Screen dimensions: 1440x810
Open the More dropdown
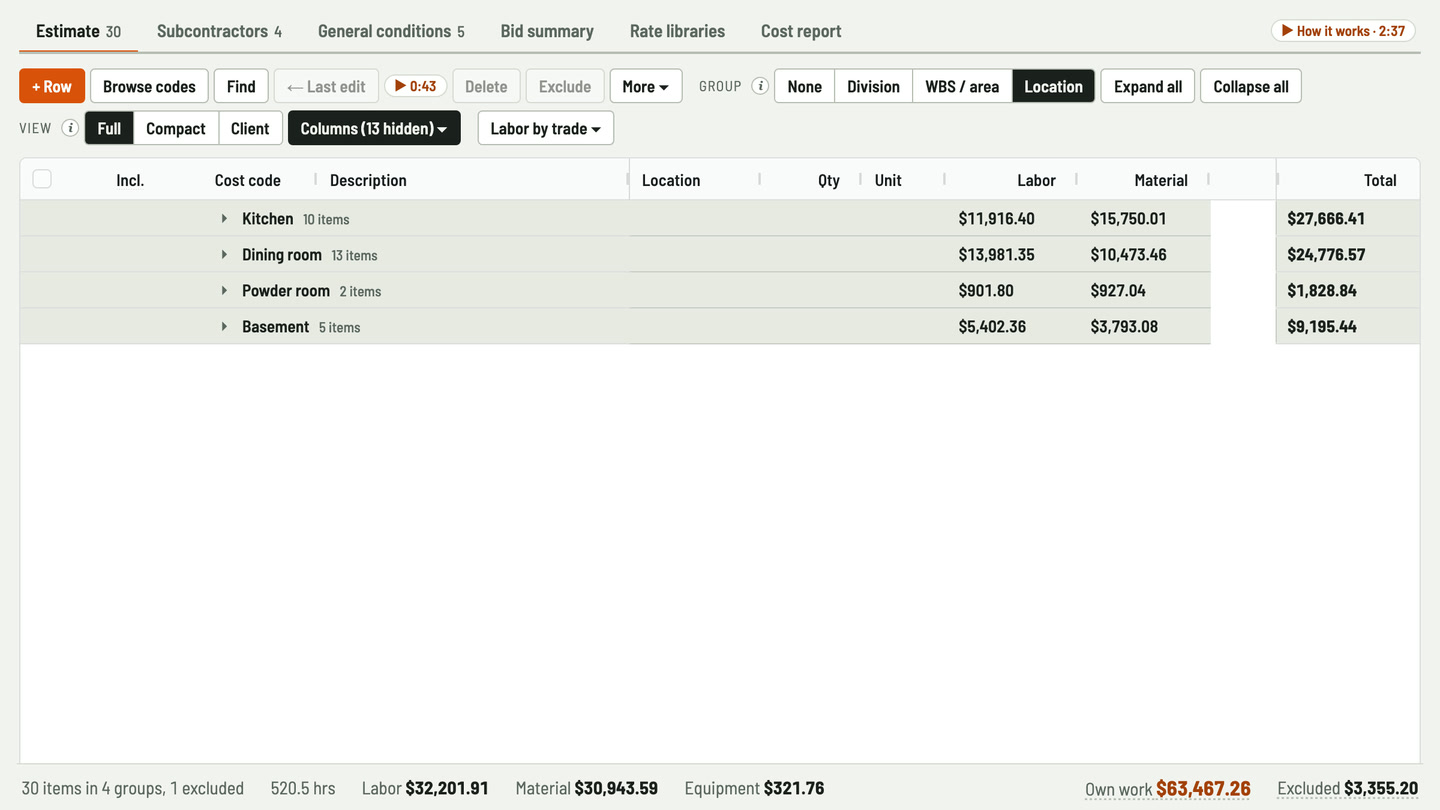tap(646, 86)
